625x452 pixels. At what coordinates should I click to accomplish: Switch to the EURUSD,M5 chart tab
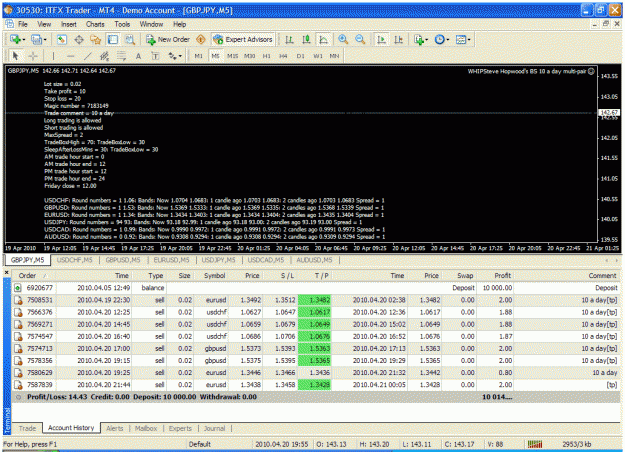(171, 260)
